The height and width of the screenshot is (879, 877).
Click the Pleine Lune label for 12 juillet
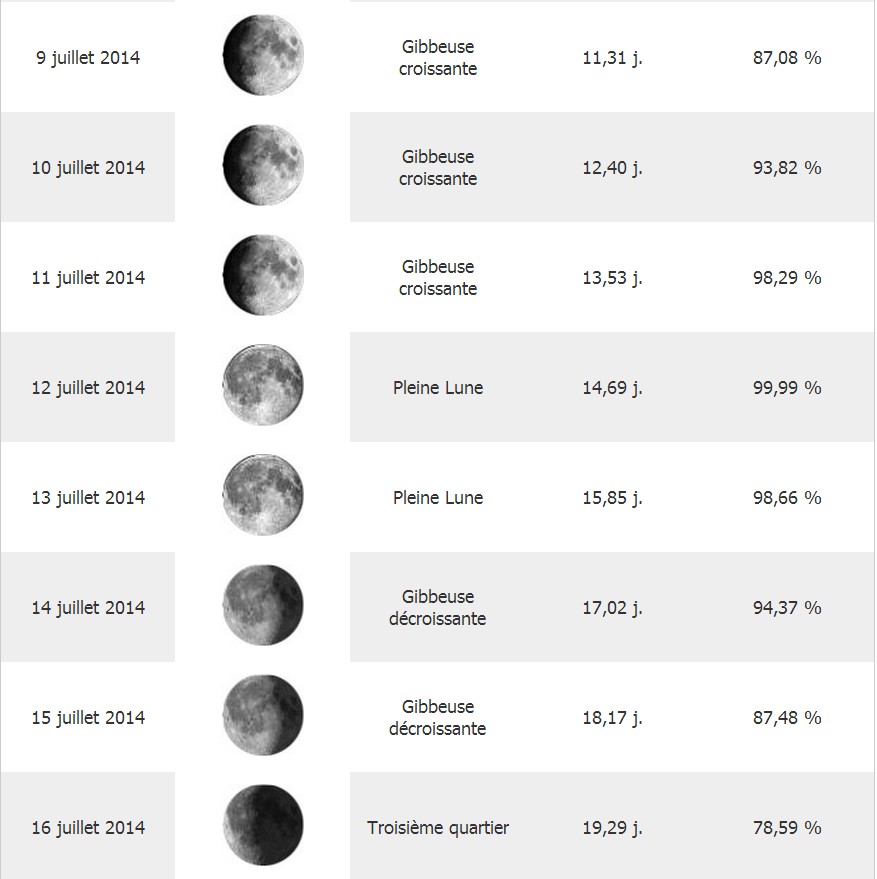coord(438,387)
